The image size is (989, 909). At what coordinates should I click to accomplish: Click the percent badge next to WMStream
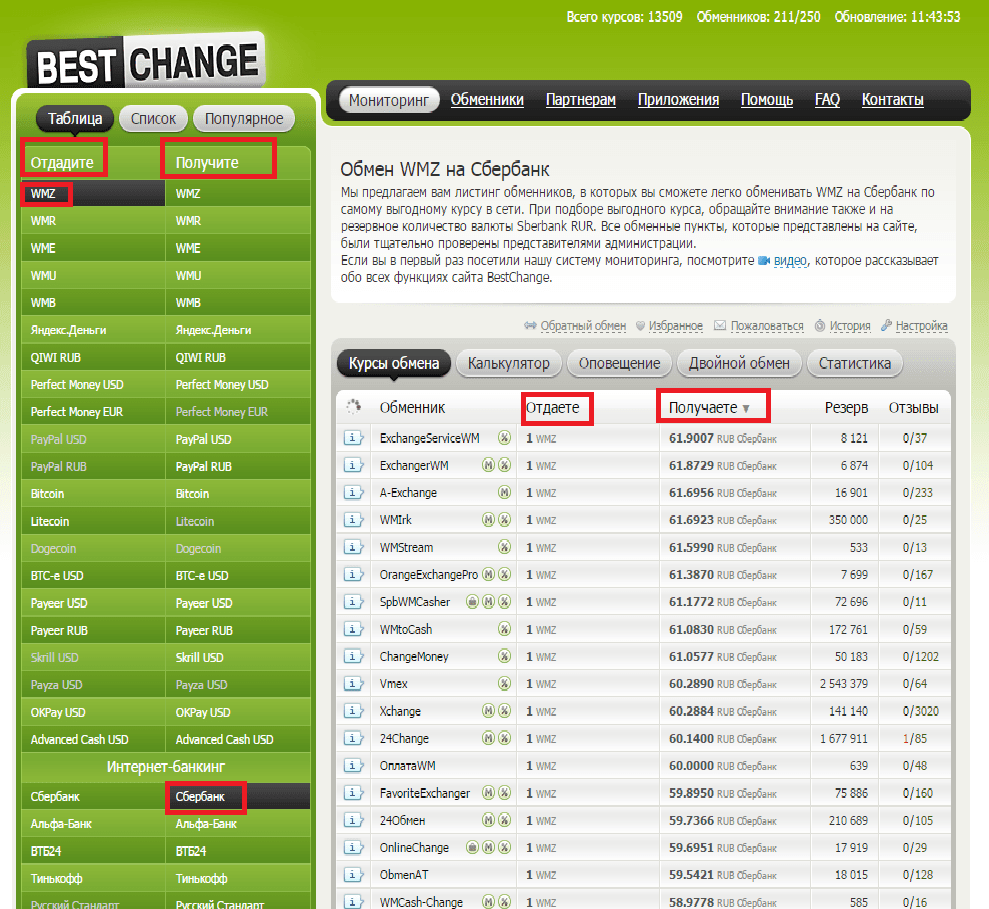504,547
